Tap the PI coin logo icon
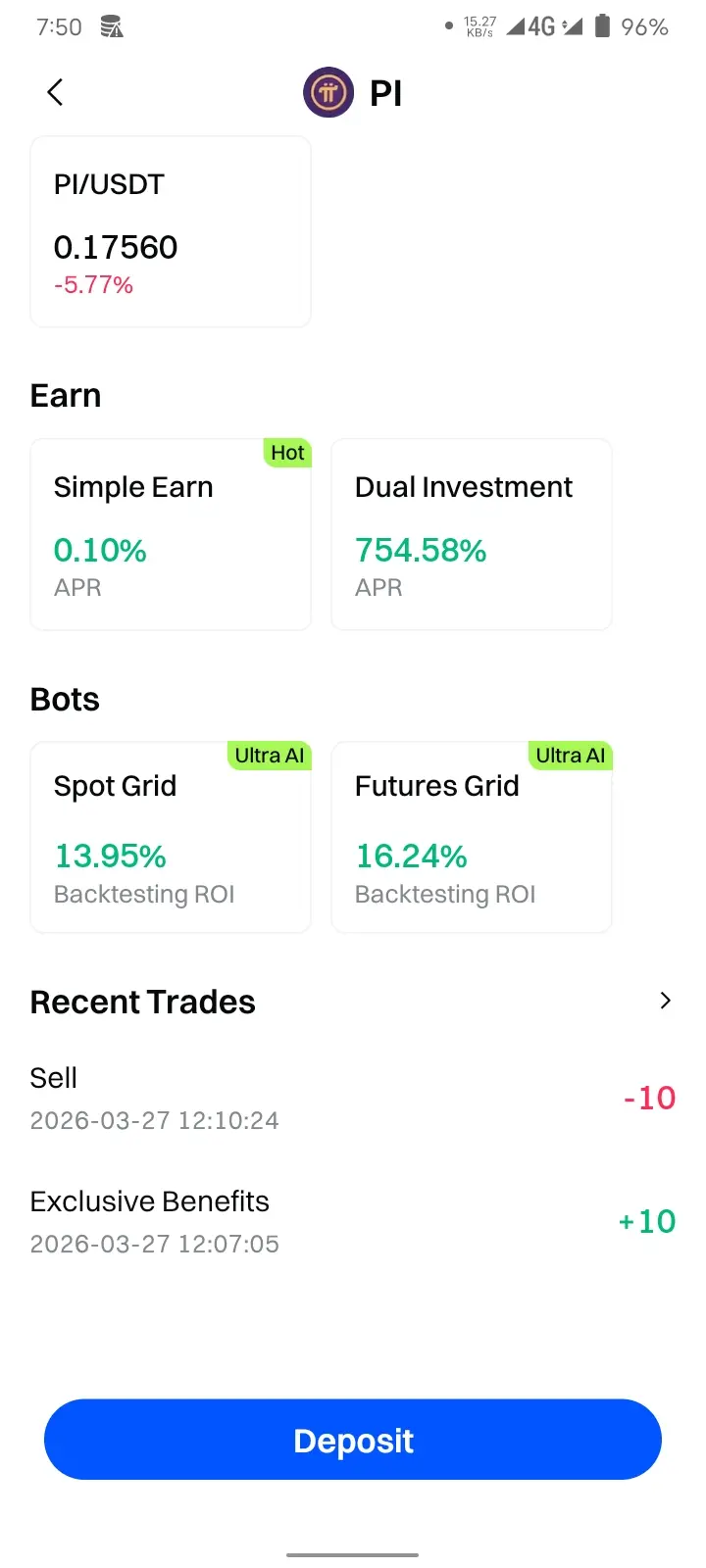706x1568 pixels. [328, 93]
